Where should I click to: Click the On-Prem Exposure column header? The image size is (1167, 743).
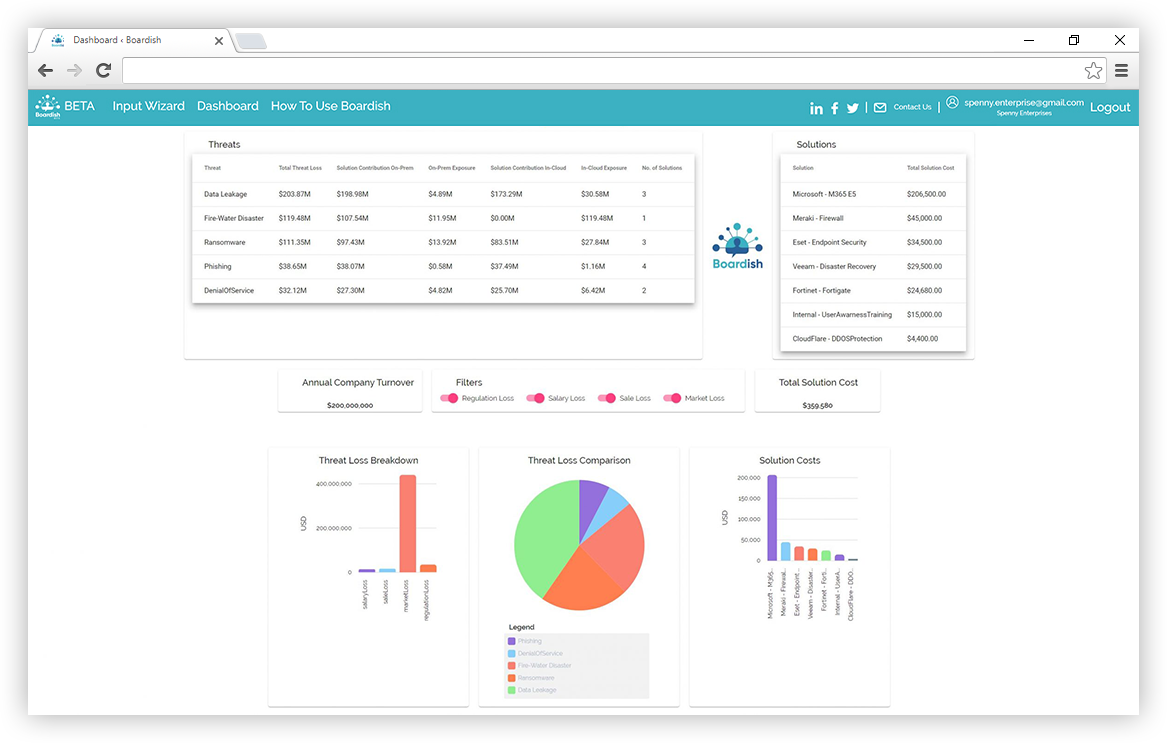452,168
